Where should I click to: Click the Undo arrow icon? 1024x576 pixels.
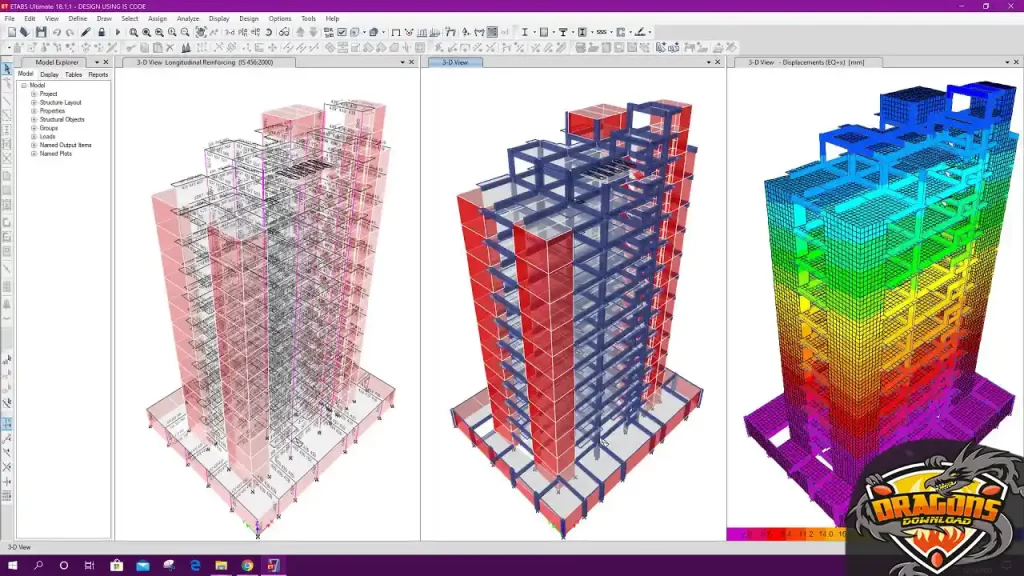coord(57,32)
